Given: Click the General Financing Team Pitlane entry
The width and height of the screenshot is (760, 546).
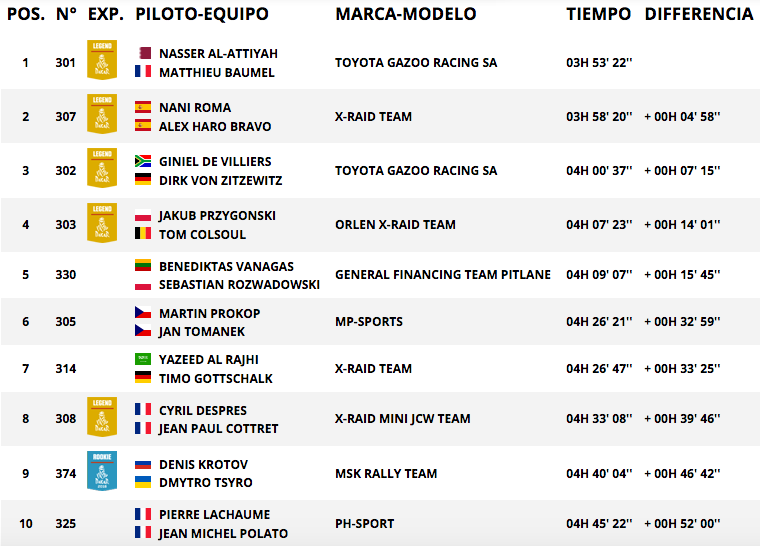Looking at the screenshot, I should click(x=443, y=274).
